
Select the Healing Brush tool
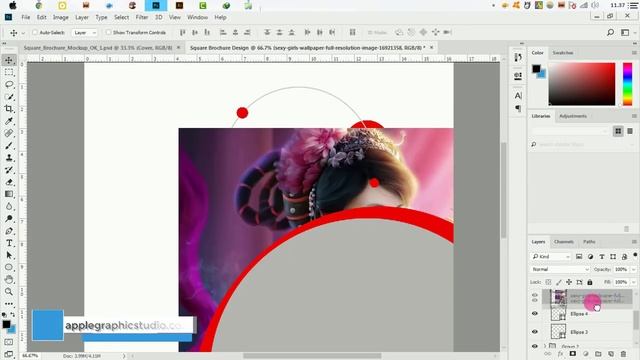pos(9,133)
